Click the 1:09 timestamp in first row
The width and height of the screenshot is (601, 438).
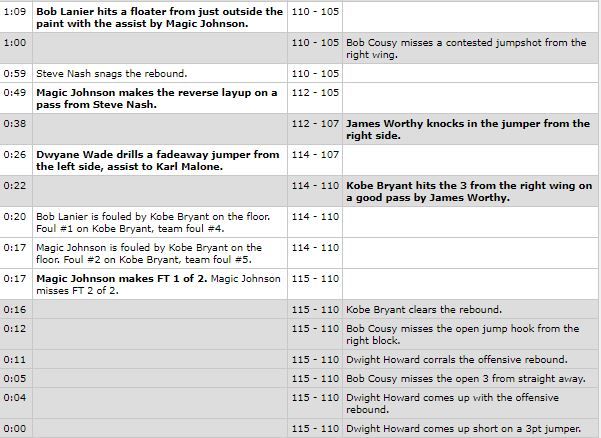[x=15, y=11]
